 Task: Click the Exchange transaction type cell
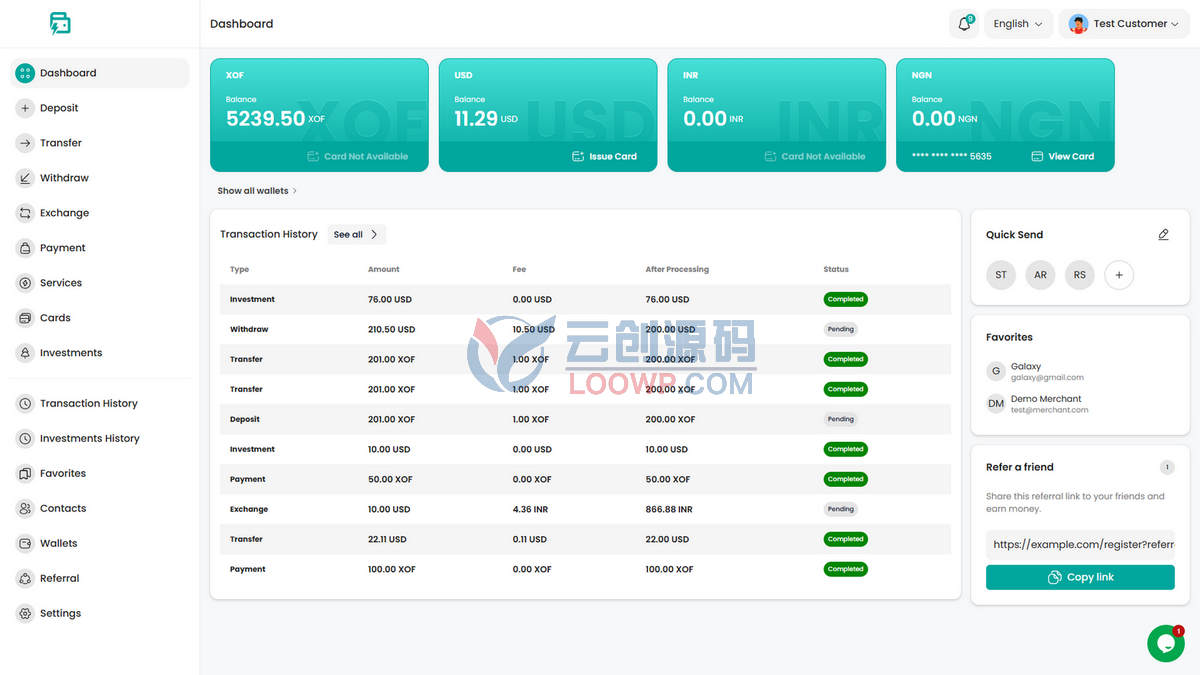[x=249, y=509]
